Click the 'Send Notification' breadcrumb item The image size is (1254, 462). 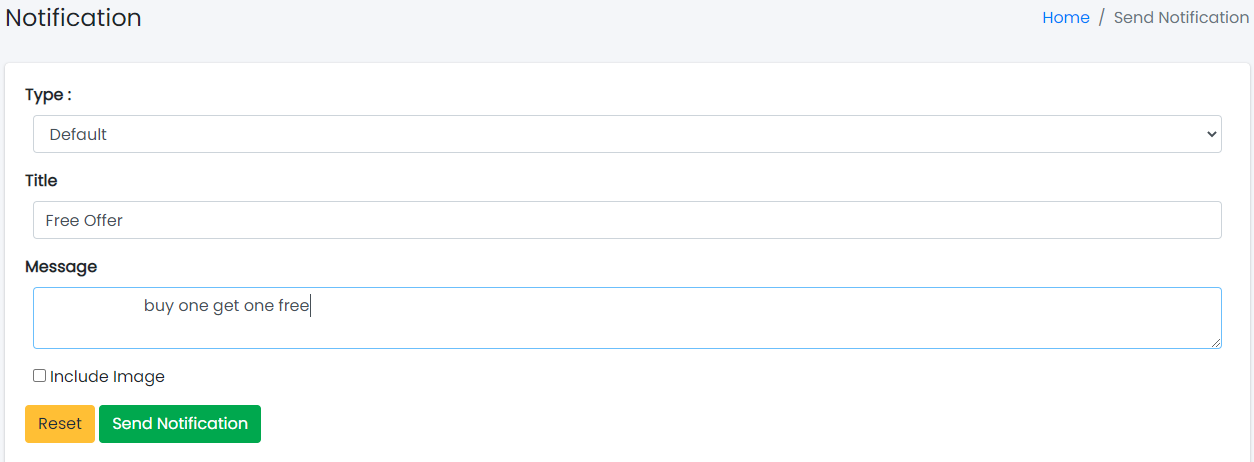click(1181, 18)
